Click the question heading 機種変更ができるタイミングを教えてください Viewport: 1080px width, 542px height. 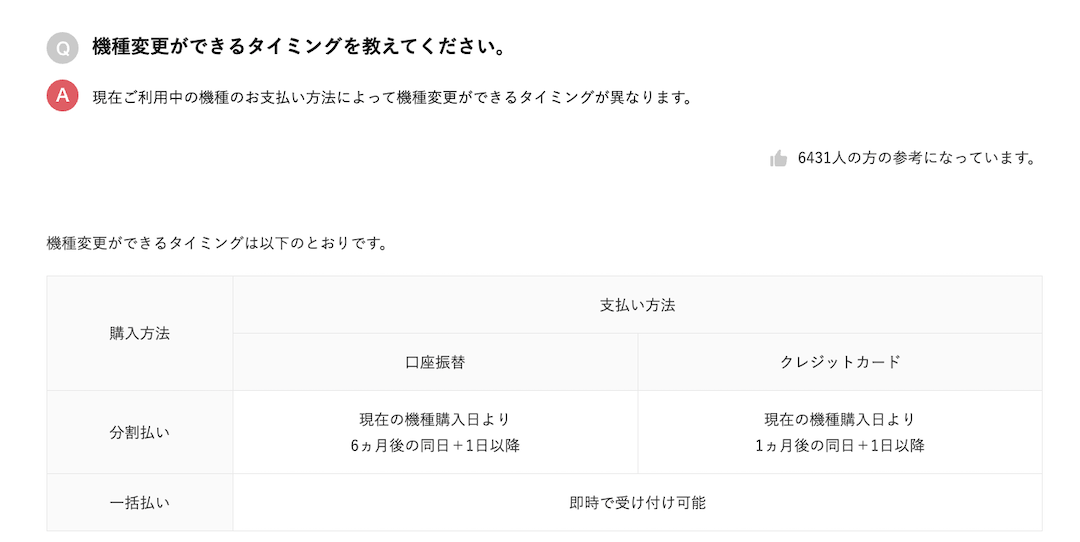point(298,47)
